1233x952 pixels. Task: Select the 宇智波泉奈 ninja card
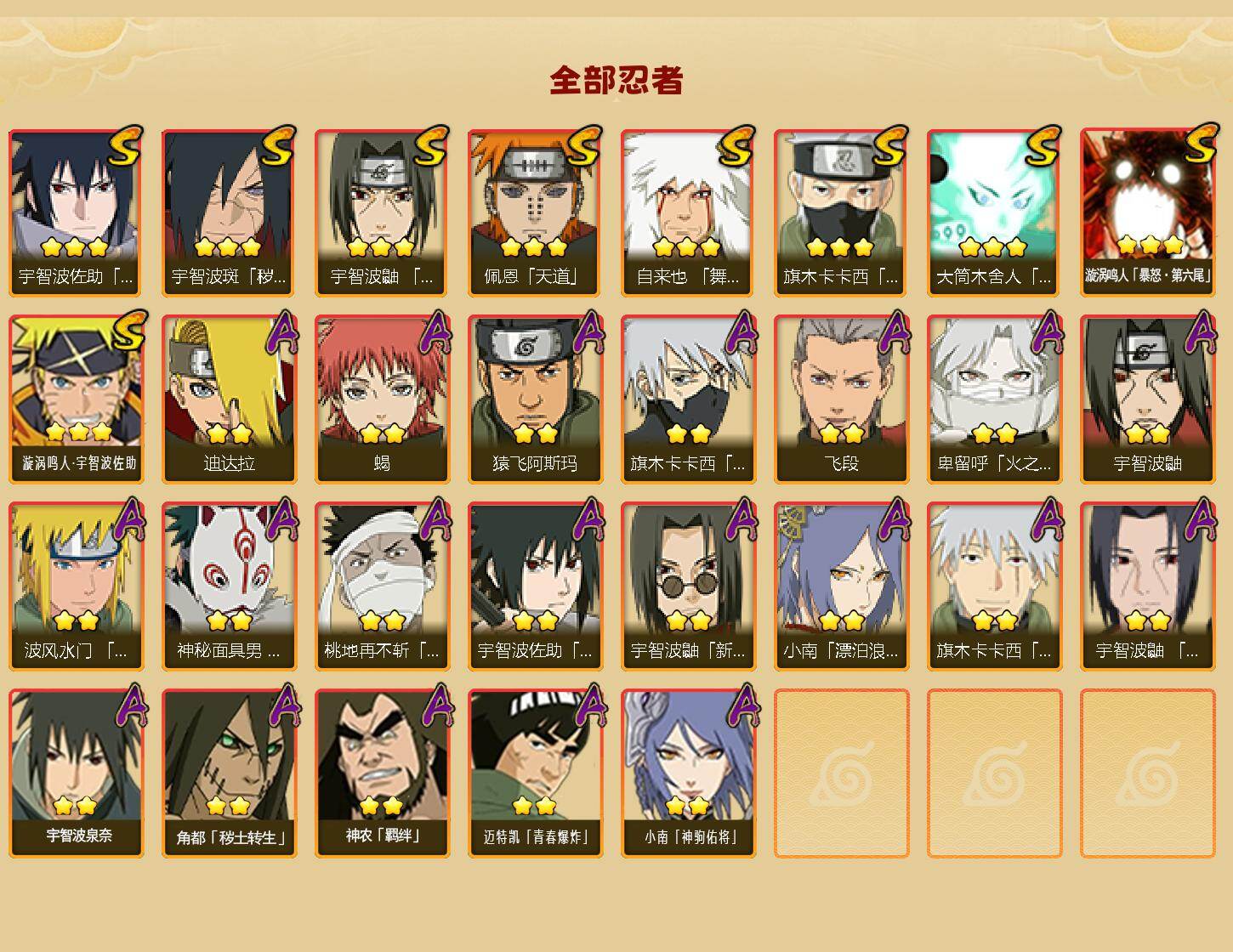[x=76, y=773]
